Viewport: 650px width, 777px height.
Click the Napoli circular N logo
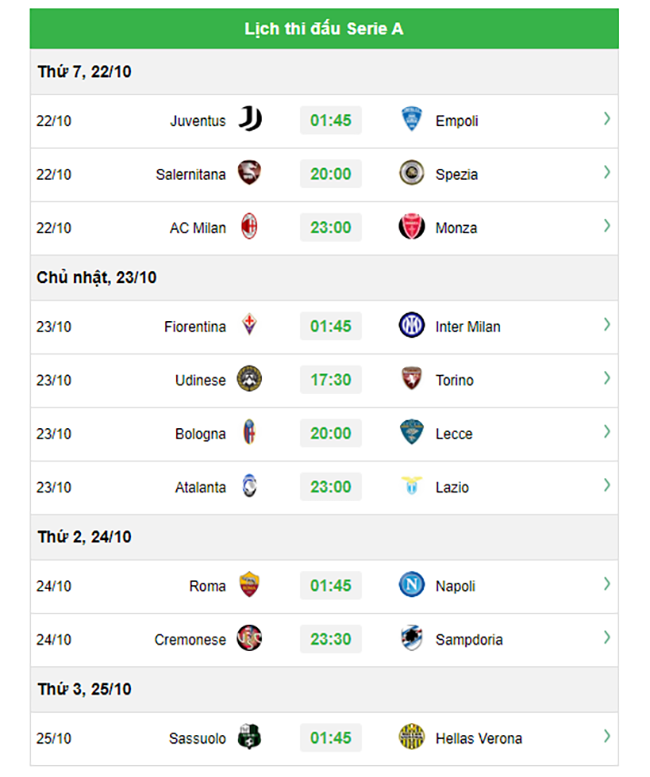411,585
